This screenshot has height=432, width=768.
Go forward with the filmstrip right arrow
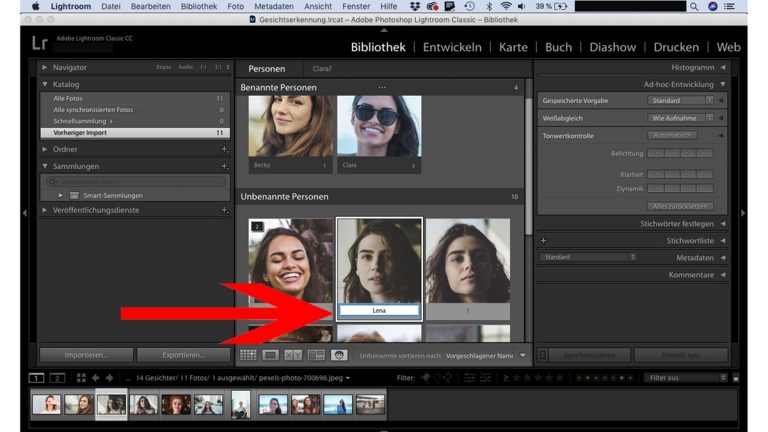109,378
